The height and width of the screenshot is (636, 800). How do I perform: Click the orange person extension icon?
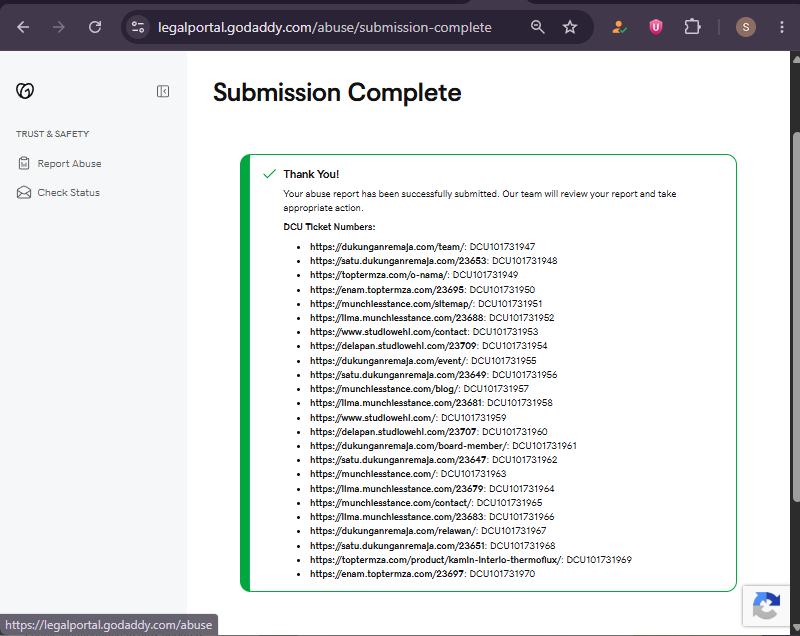pos(619,27)
